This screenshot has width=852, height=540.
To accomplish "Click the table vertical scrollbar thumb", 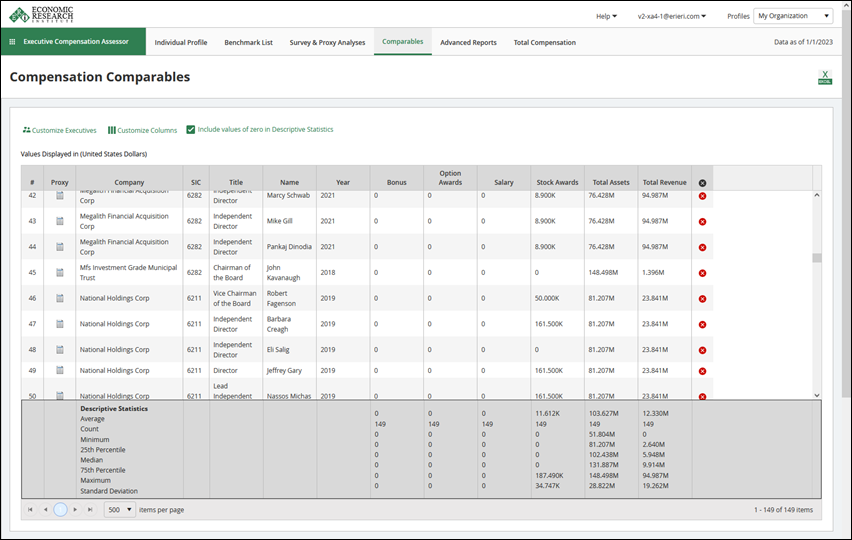I will coord(817,258).
